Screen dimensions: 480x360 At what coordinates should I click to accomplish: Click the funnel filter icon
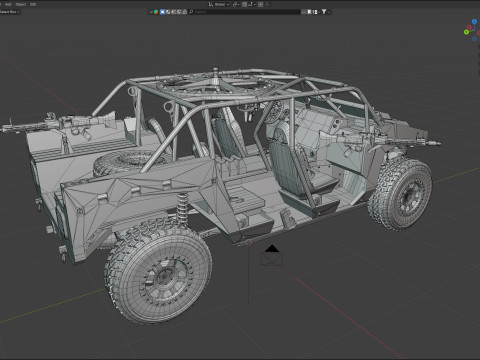coord(324,12)
